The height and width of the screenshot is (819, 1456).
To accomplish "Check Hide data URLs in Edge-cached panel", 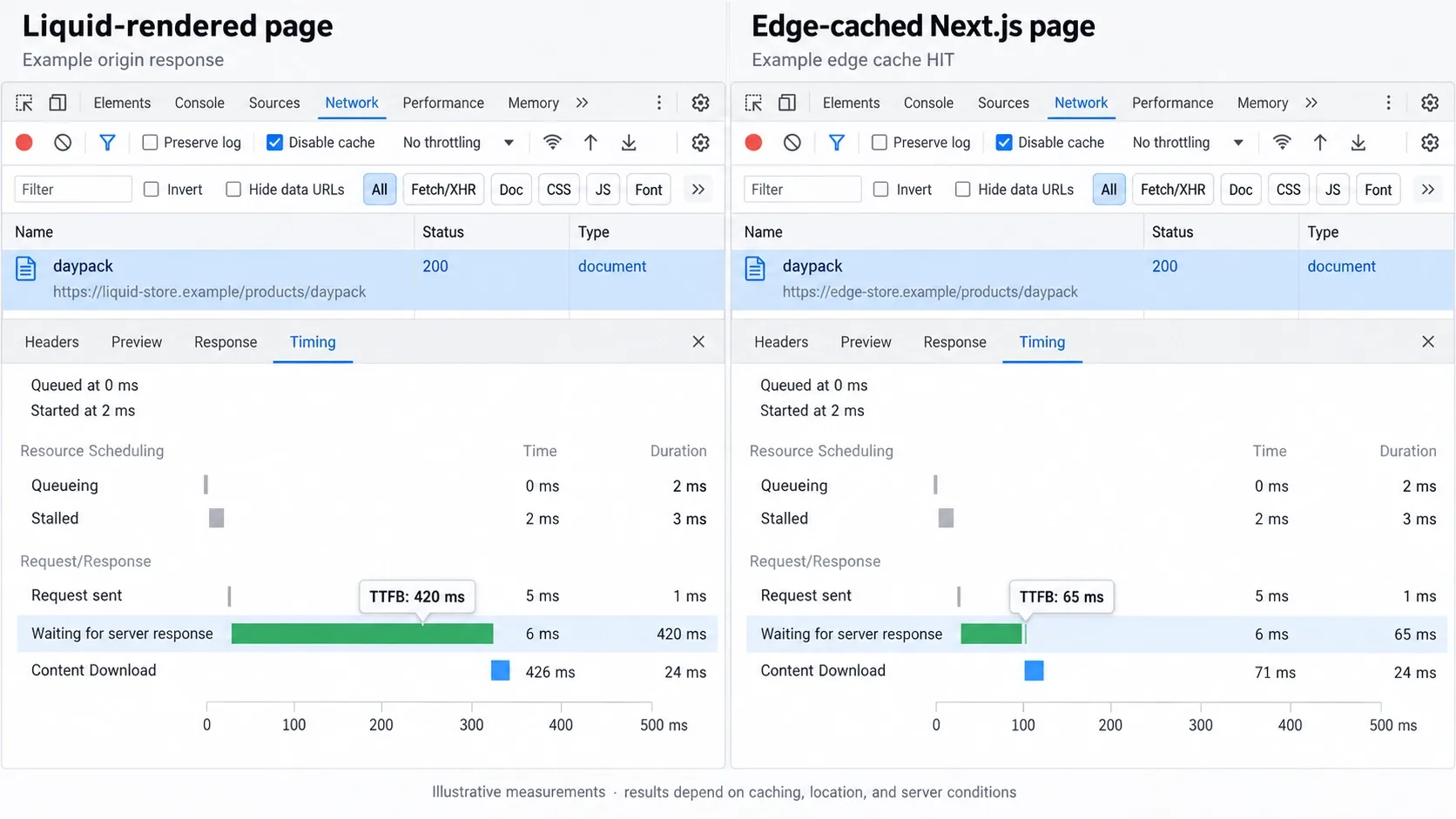I will 963,189.
